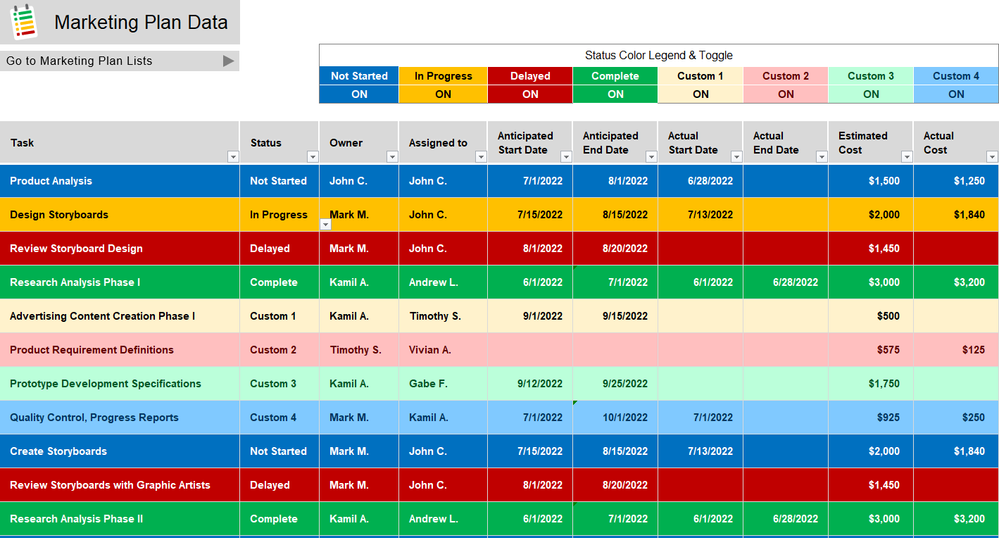Select the Create Storyboards task cell
Viewport: 999px width, 538px height.
(120, 451)
